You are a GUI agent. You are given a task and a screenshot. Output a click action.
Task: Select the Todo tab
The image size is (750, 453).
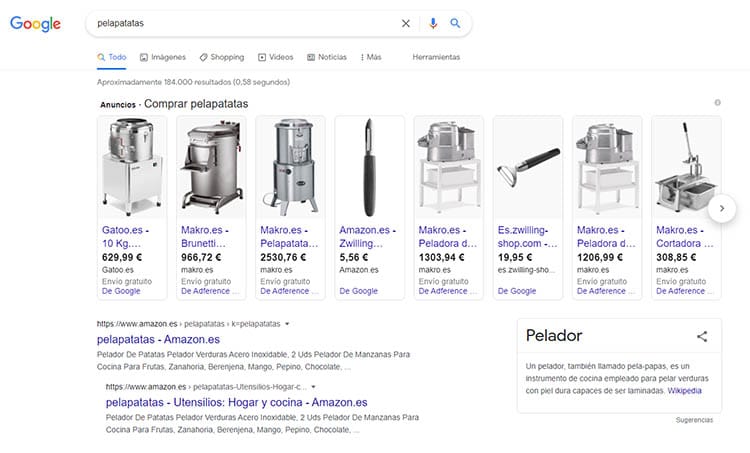[111, 57]
